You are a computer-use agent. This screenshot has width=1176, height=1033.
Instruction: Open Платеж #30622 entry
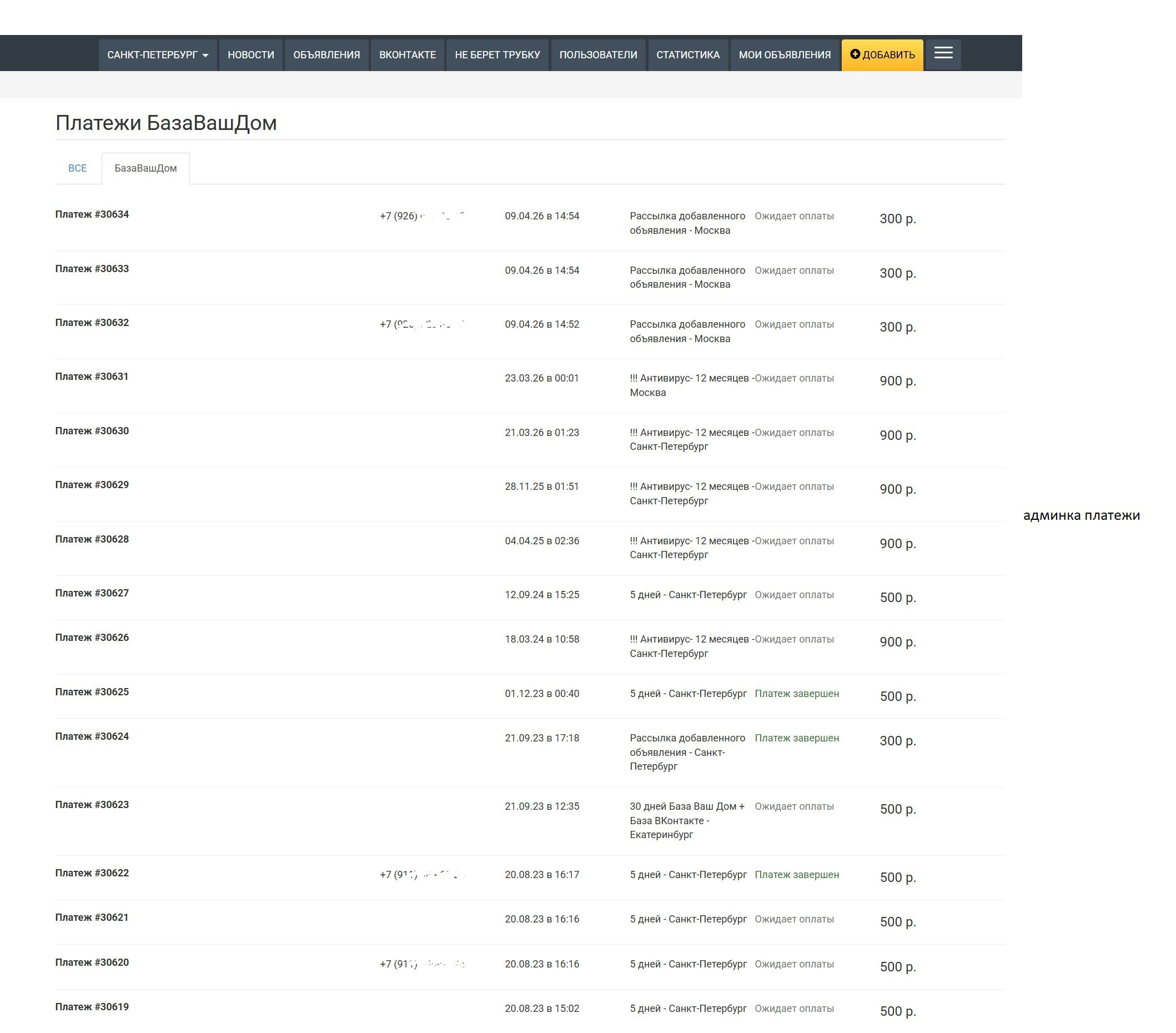[92, 873]
